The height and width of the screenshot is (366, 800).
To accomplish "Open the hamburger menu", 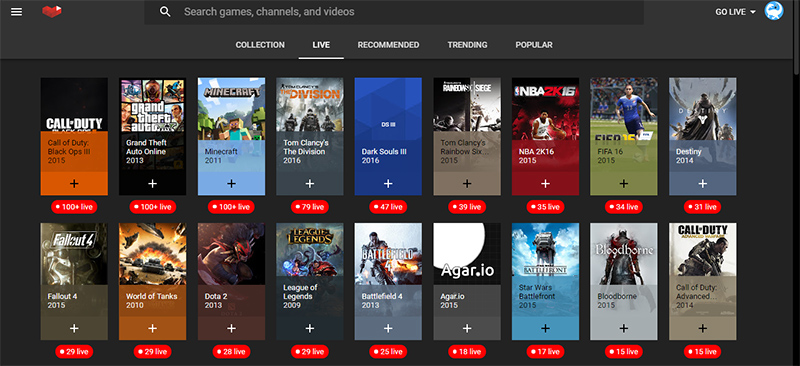I will [16, 12].
